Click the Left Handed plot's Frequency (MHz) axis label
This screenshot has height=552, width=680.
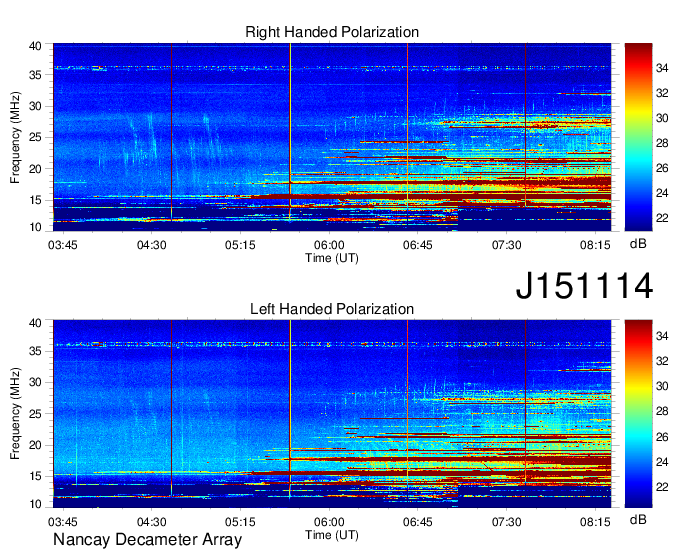click(x=15, y=414)
